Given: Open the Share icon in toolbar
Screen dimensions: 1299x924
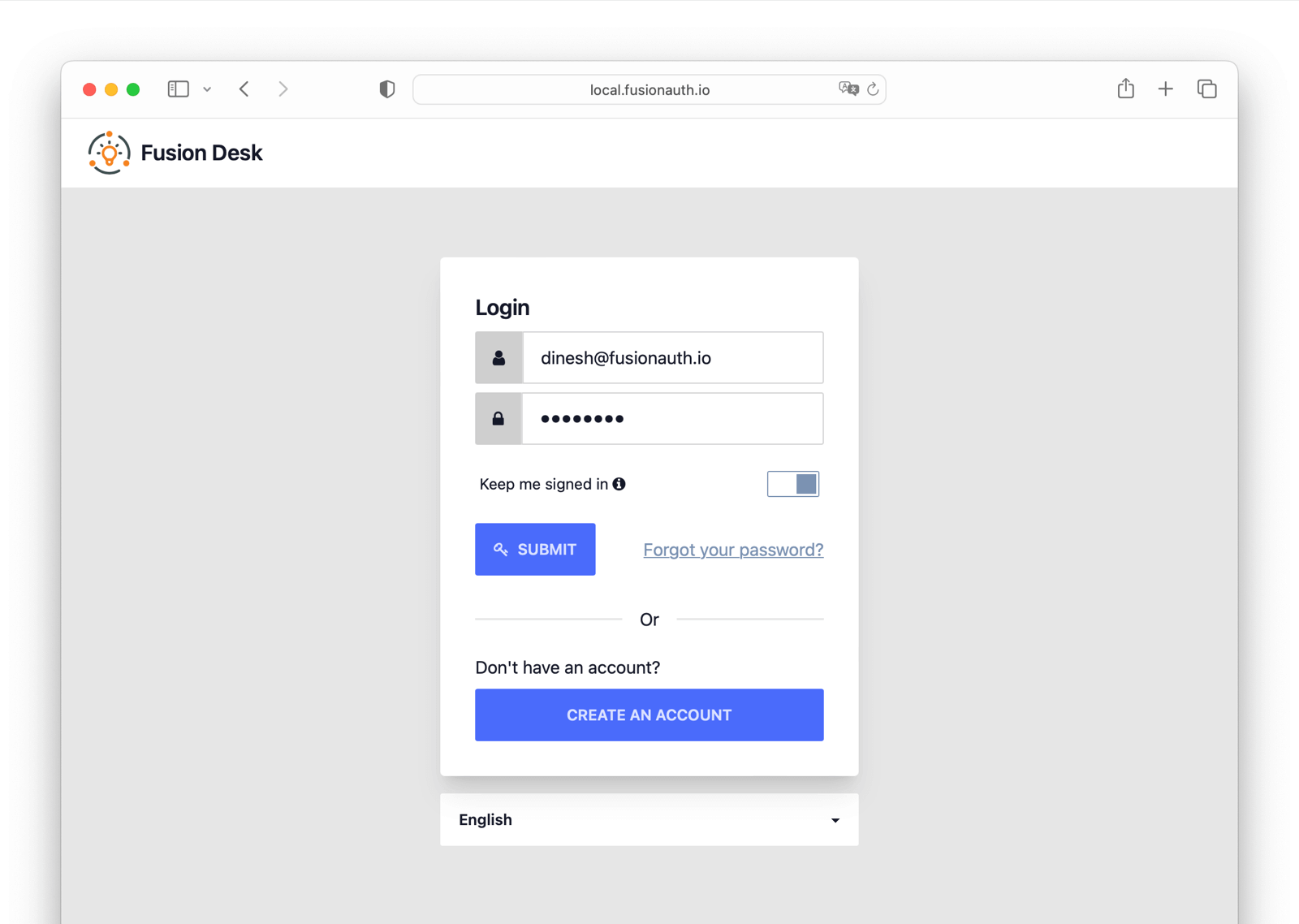Looking at the screenshot, I should 1125,89.
